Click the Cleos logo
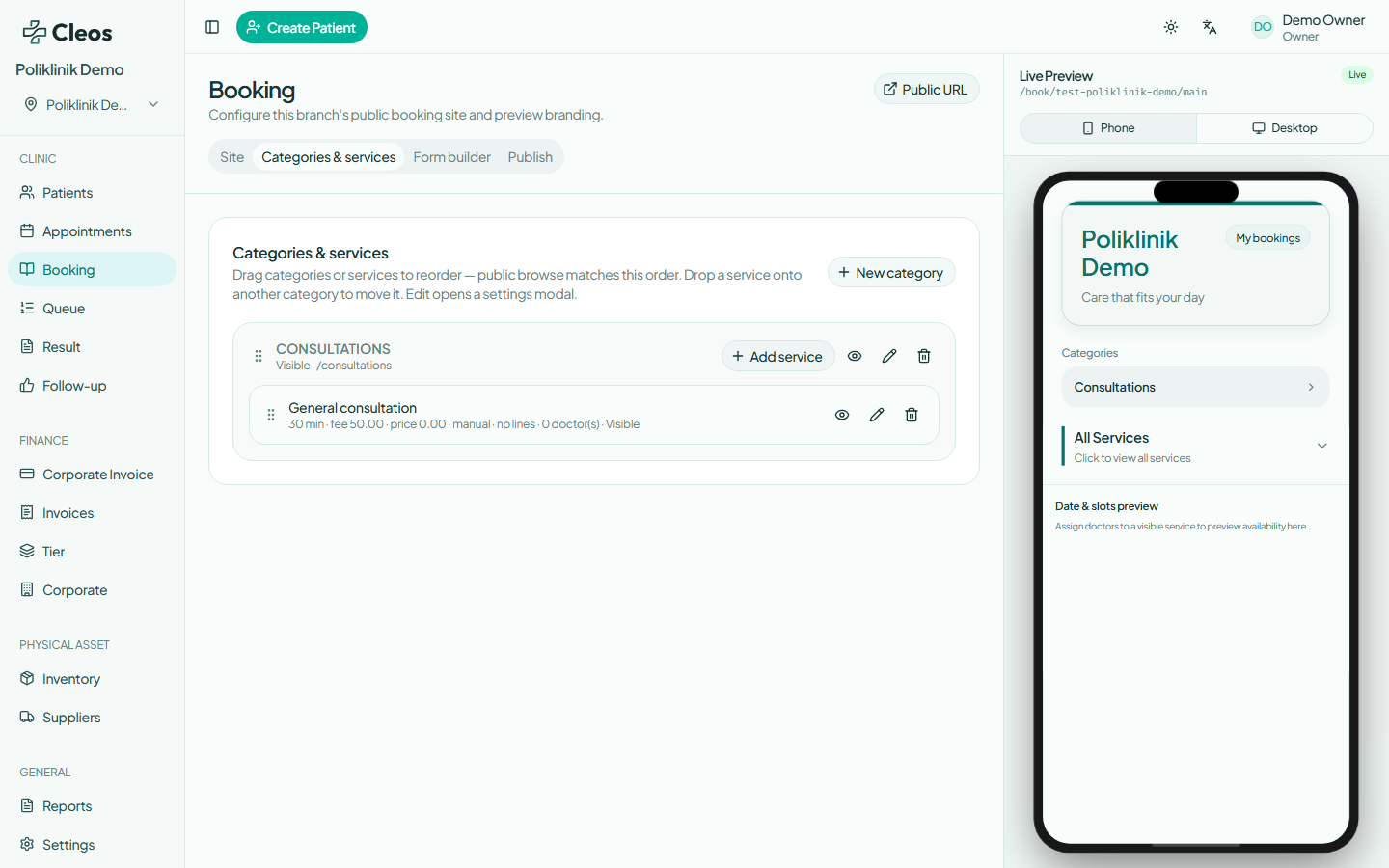Image resolution: width=1389 pixels, height=868 pixels. (68, 33)
